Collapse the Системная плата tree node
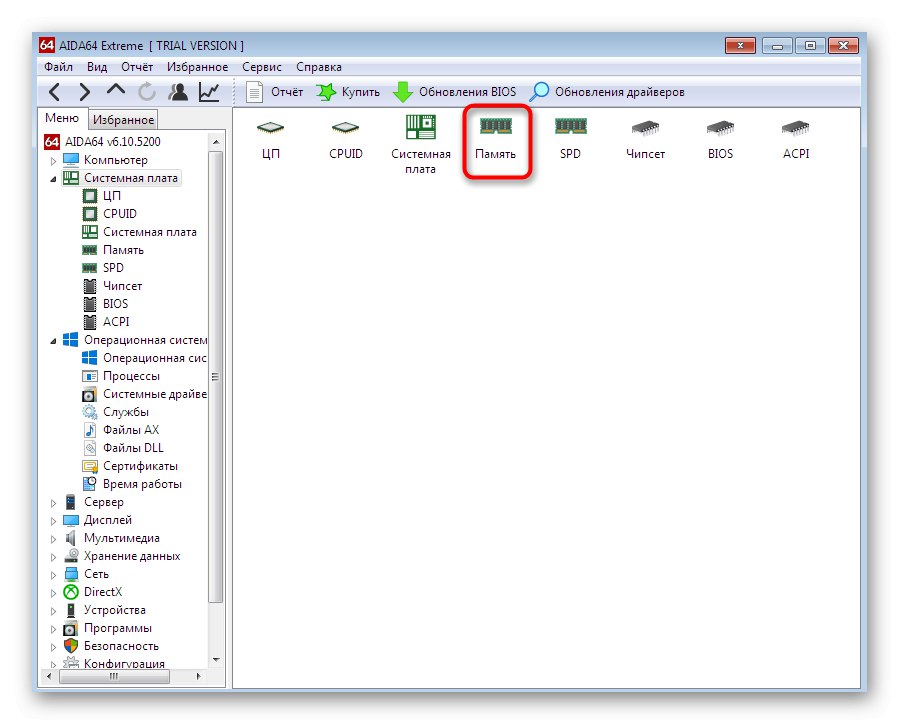Viewport: 899px width, 724px height. click(53, 179)
